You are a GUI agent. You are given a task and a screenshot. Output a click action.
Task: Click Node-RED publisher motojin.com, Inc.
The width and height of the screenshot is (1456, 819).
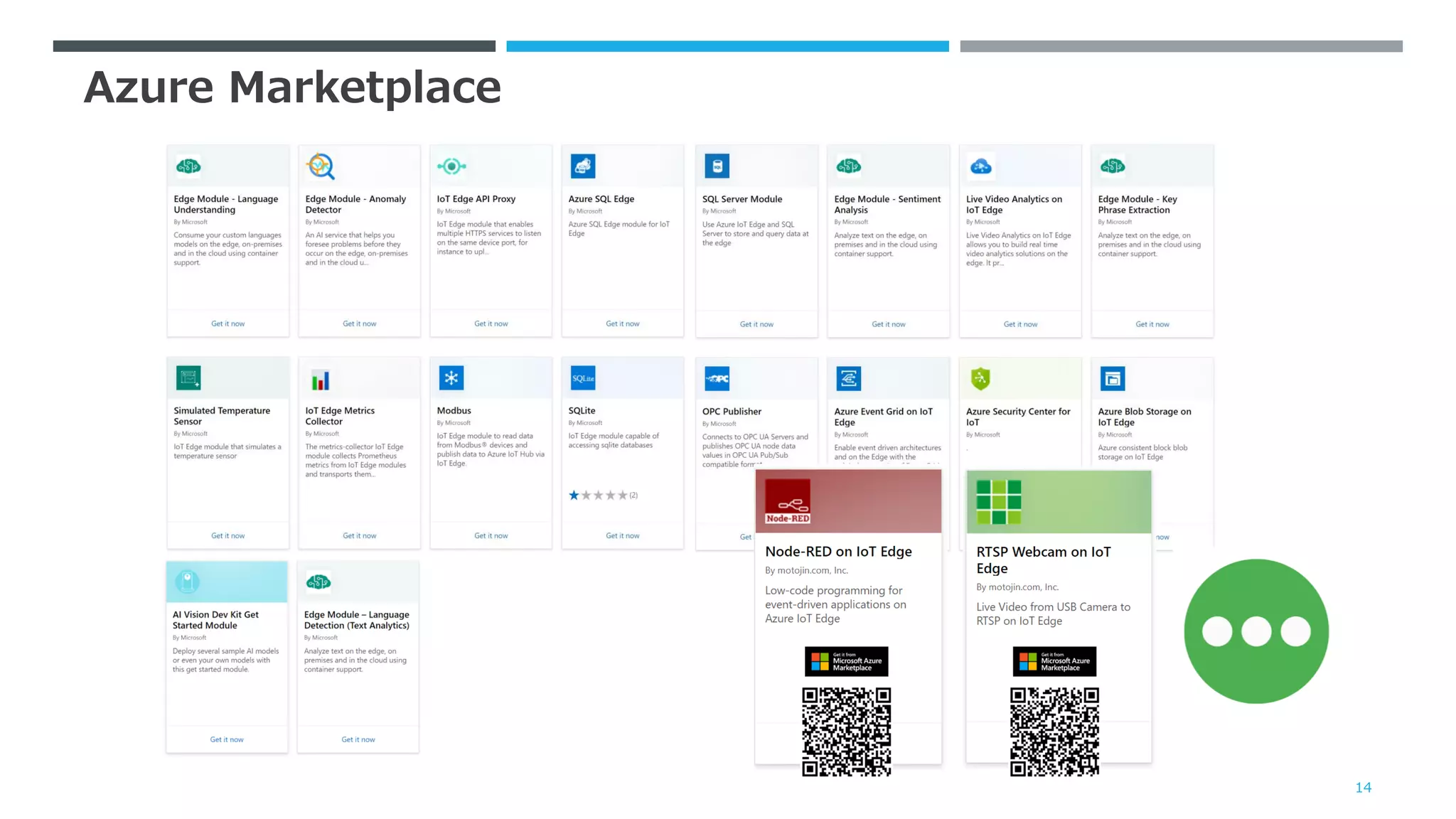point(806,571)
